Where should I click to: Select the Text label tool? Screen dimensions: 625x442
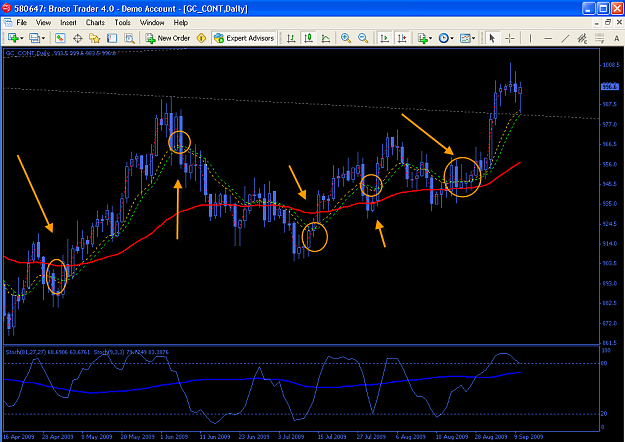(616, 38)
